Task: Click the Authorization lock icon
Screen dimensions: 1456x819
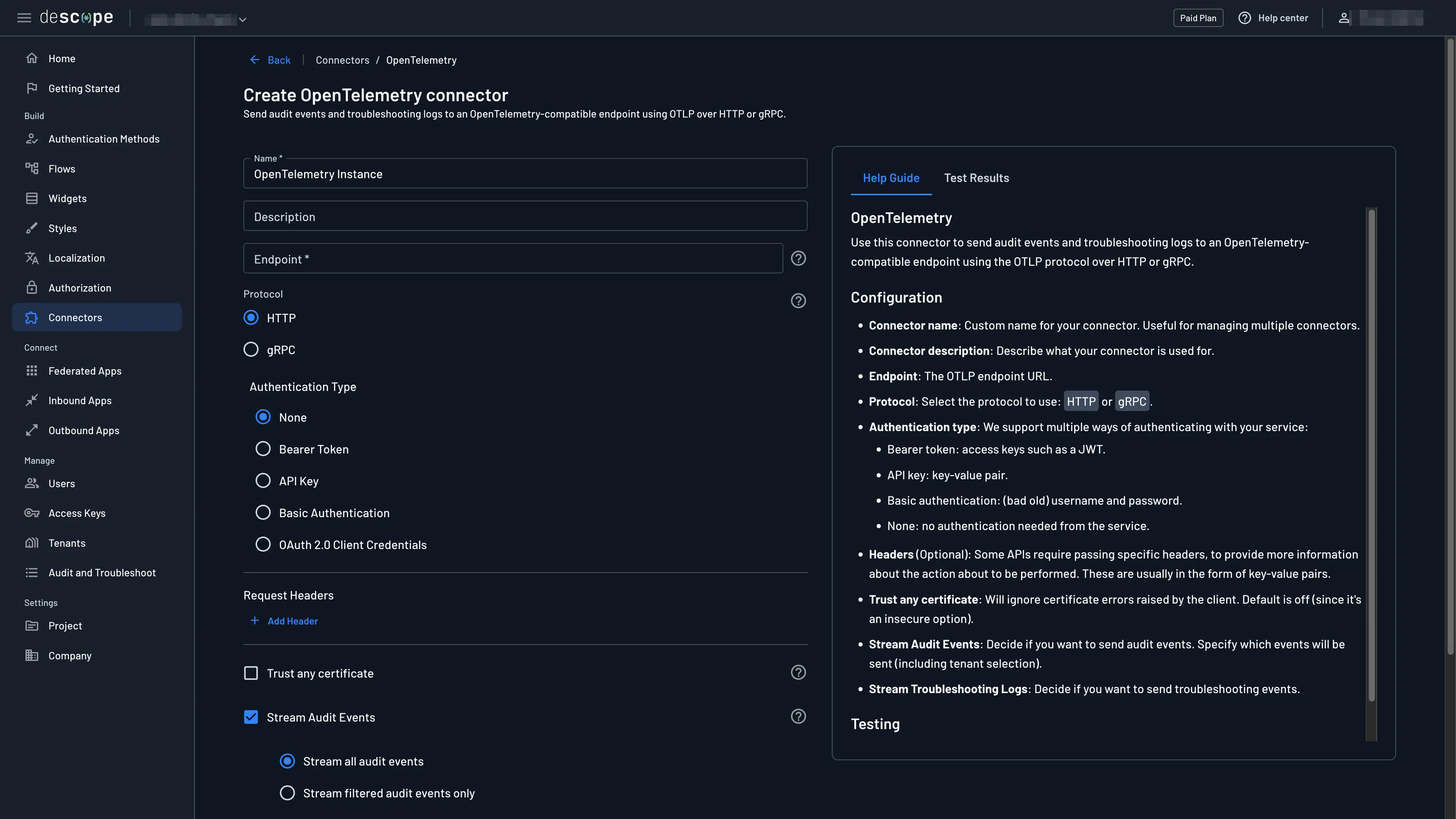Action: [31, 288]
